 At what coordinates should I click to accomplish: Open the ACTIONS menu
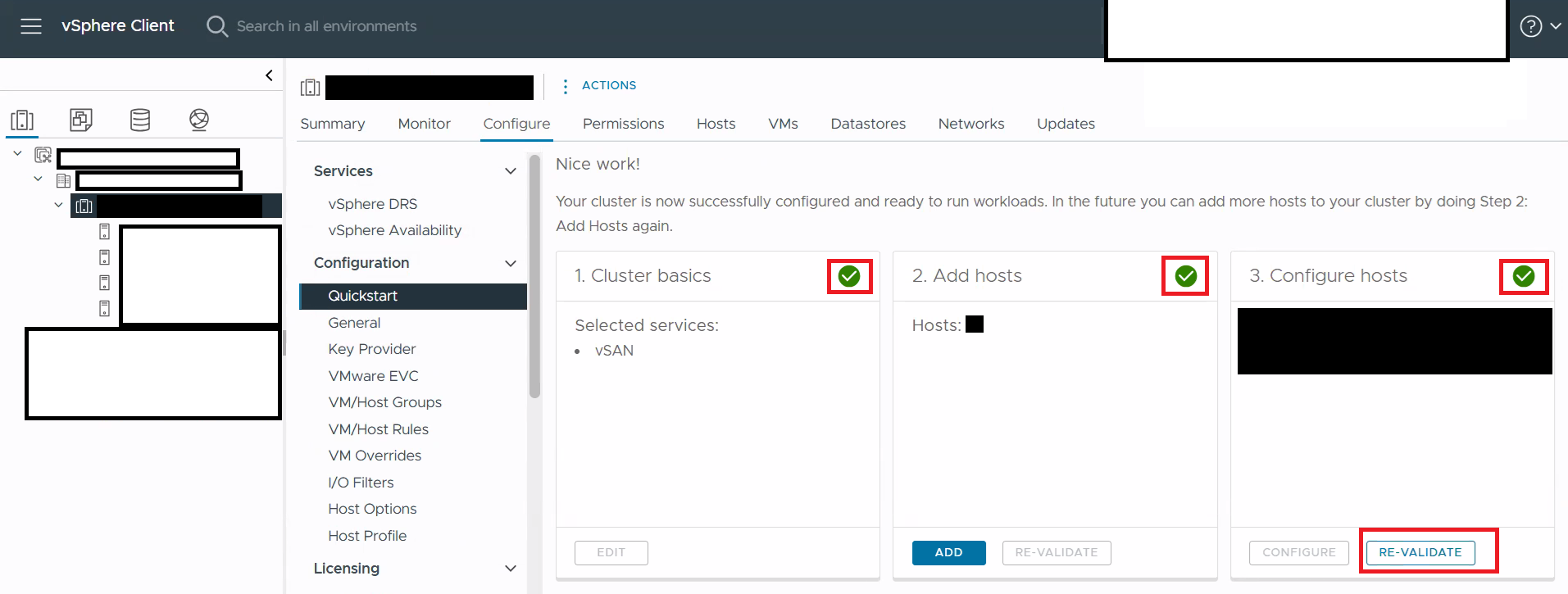tap(609, 85)
